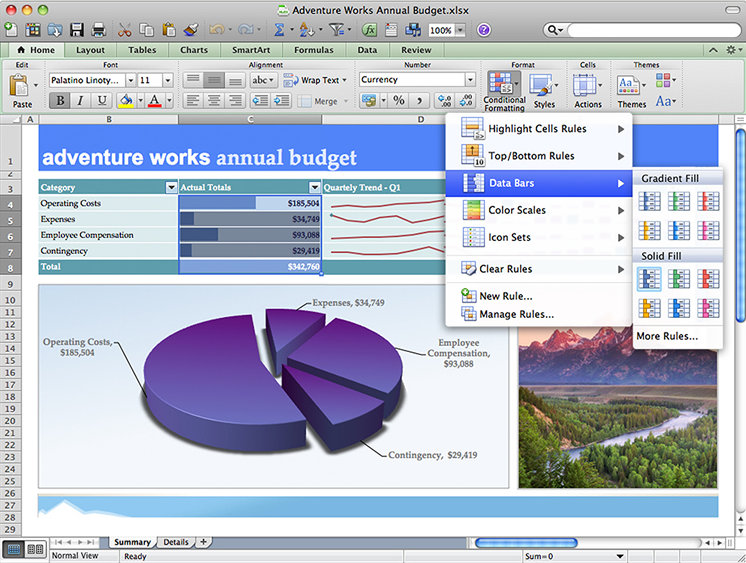746x563 pixels.
Task: Open the Actual Totals filter dropdown
Action: coord(314,188)
